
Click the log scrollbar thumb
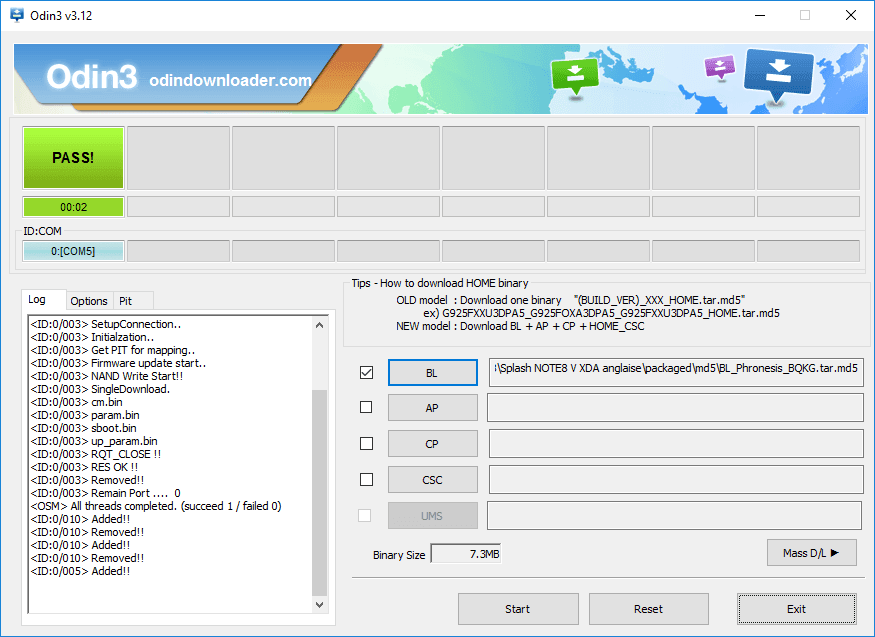(x=319, y=493)
